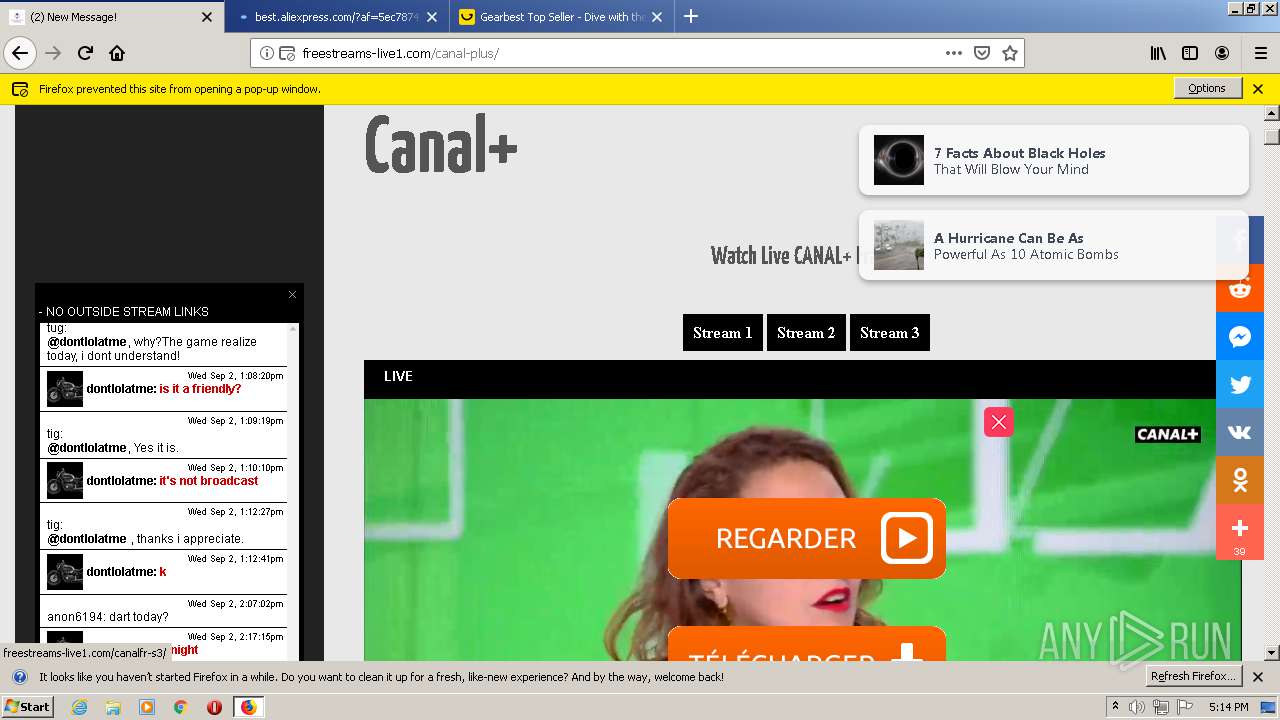The height and width of the screenshot is (720, 1280).
Task: Close the pink X on the video overlay
Action: tap(999, 422)
